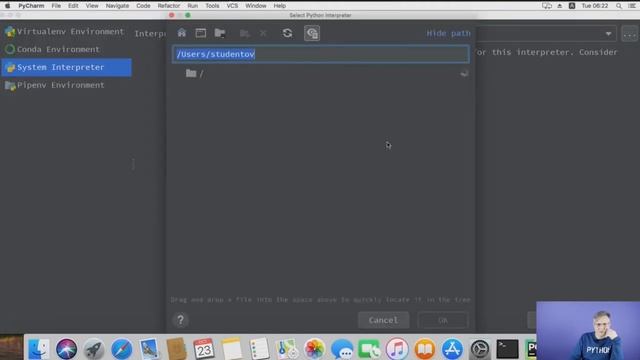The height and width of the screenshot is (360, 640).
Task: Open the View menu
Action: (x=92, y=6)
